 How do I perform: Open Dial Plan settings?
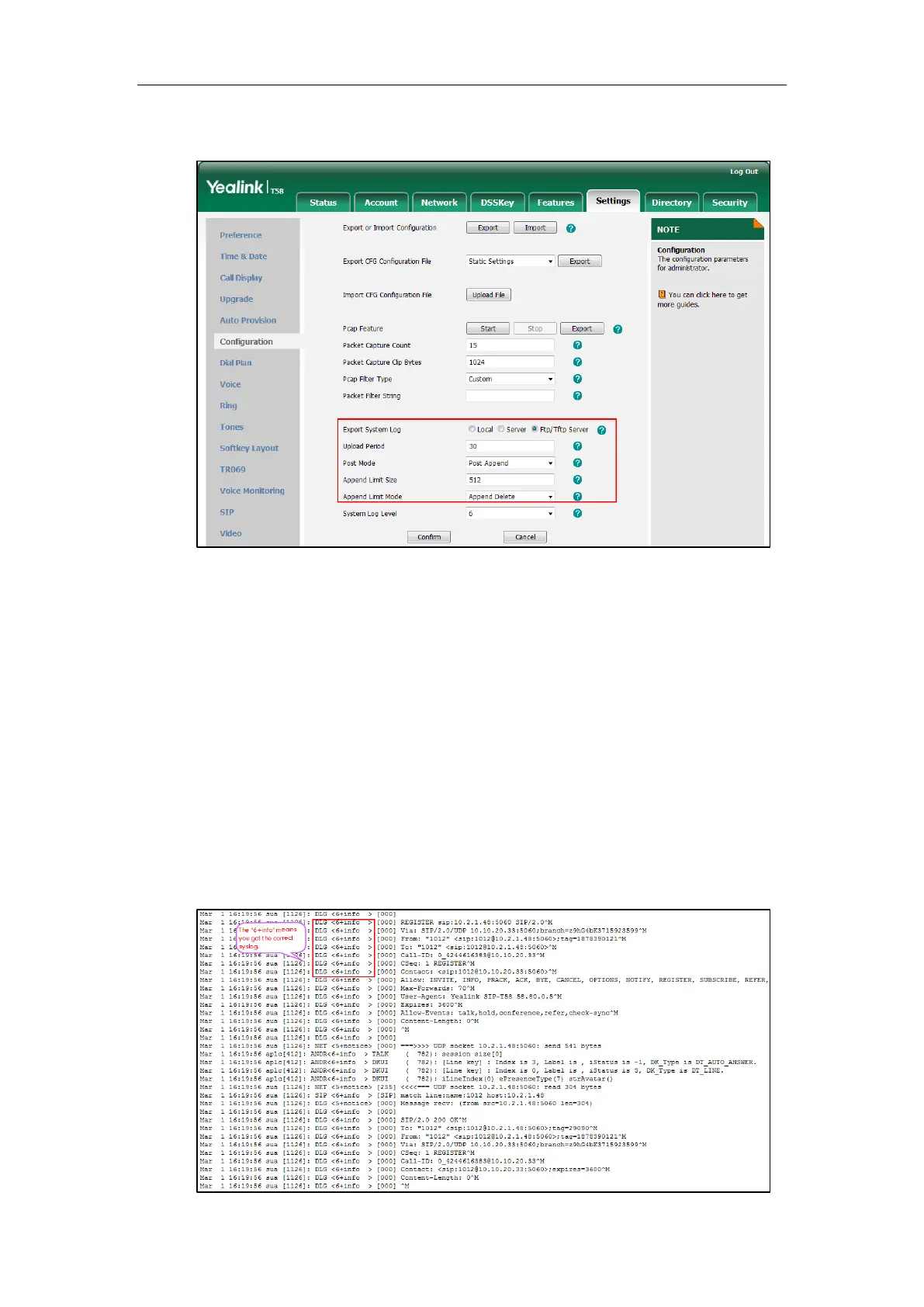236,363
